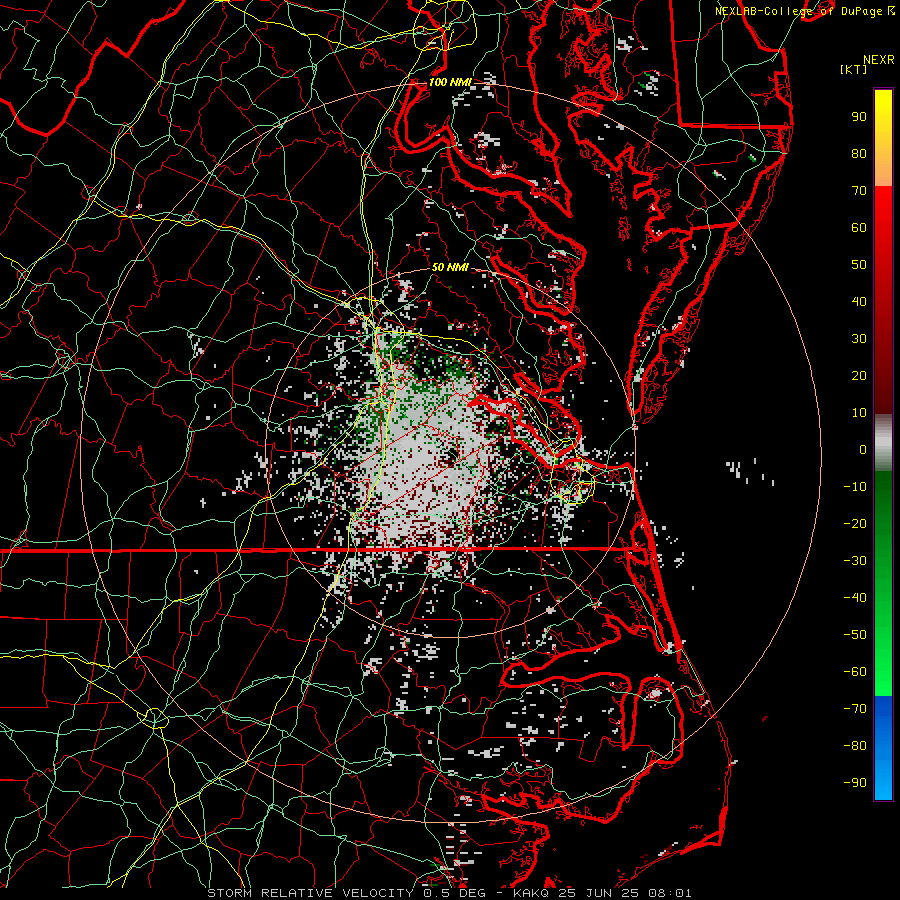This screenshot has height=900, width=900.
Task: Click the 60 value on velocity scale
Action: click(859, 228)
